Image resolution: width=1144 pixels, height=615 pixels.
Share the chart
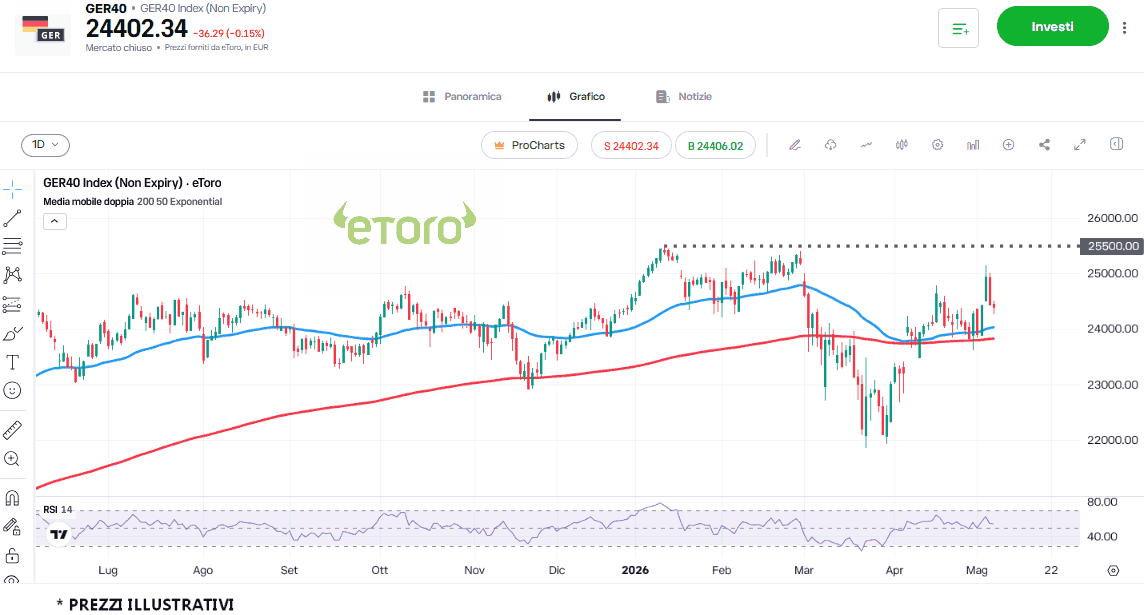click(1044, 145)
